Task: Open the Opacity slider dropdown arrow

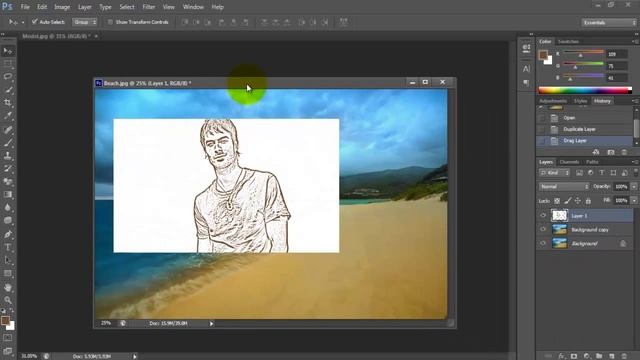Action: [x=634, y=187]
